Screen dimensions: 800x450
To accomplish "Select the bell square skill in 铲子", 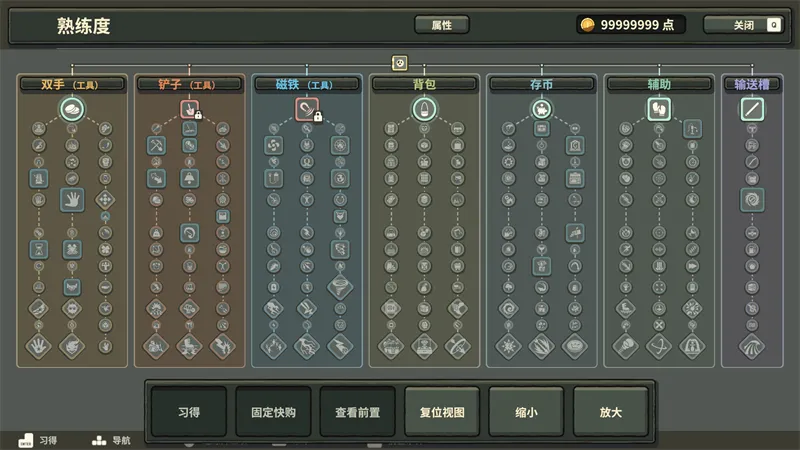I will tap(189, 179).
